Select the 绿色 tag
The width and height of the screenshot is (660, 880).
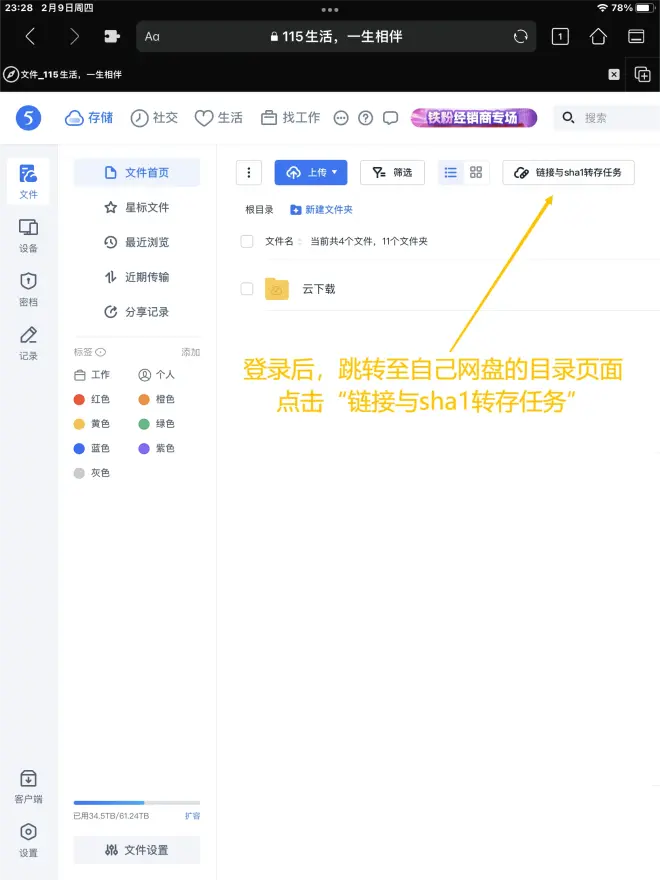point(157,424)
